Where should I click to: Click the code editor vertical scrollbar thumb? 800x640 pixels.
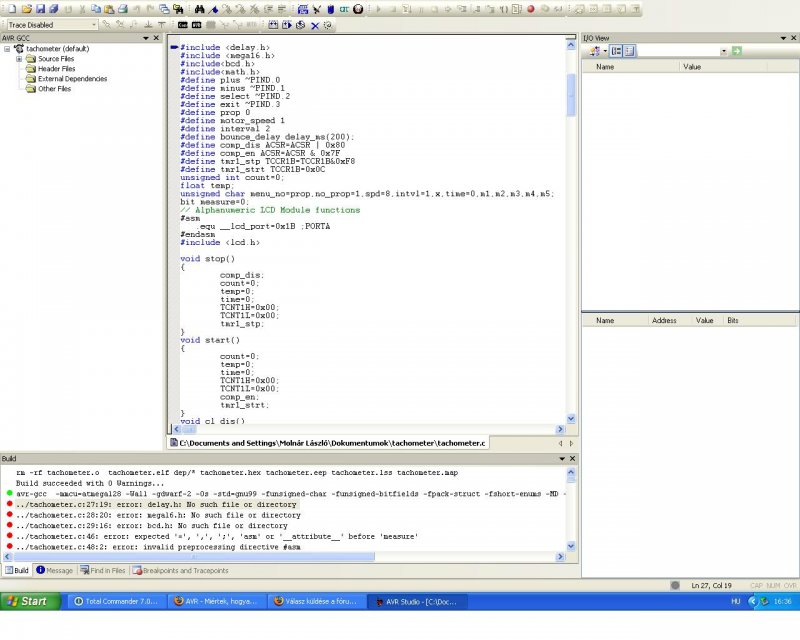pyautogui.click(x=571, y=95)
